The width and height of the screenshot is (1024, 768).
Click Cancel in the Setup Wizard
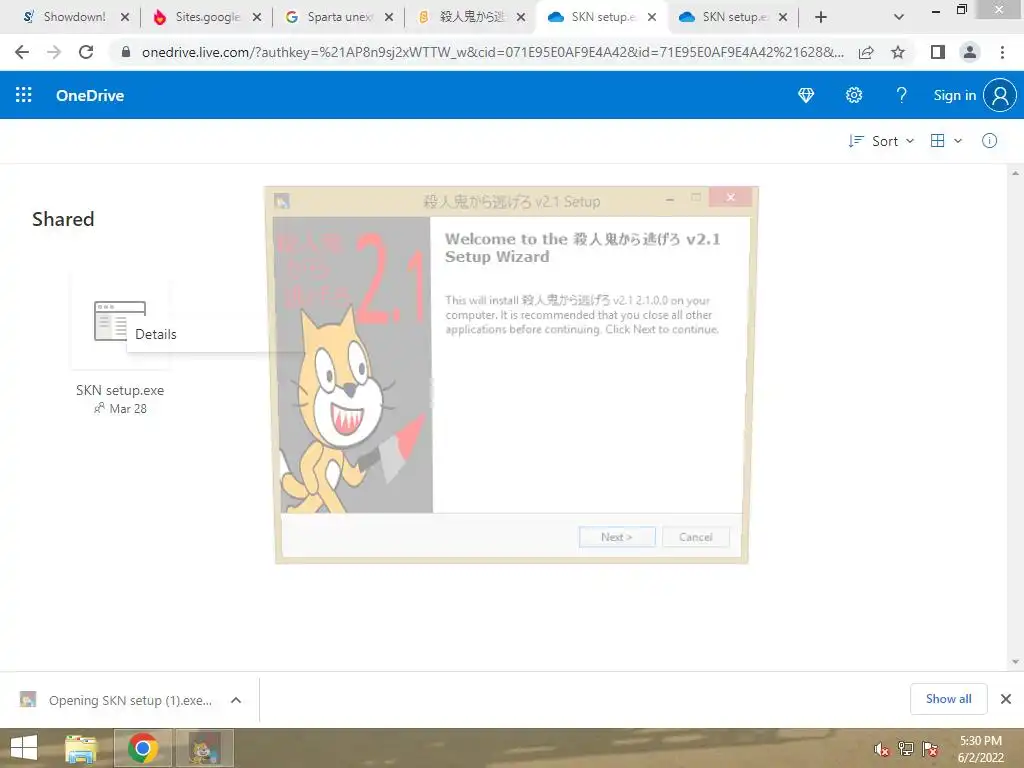pyautogui.click(x=696, y=537)
